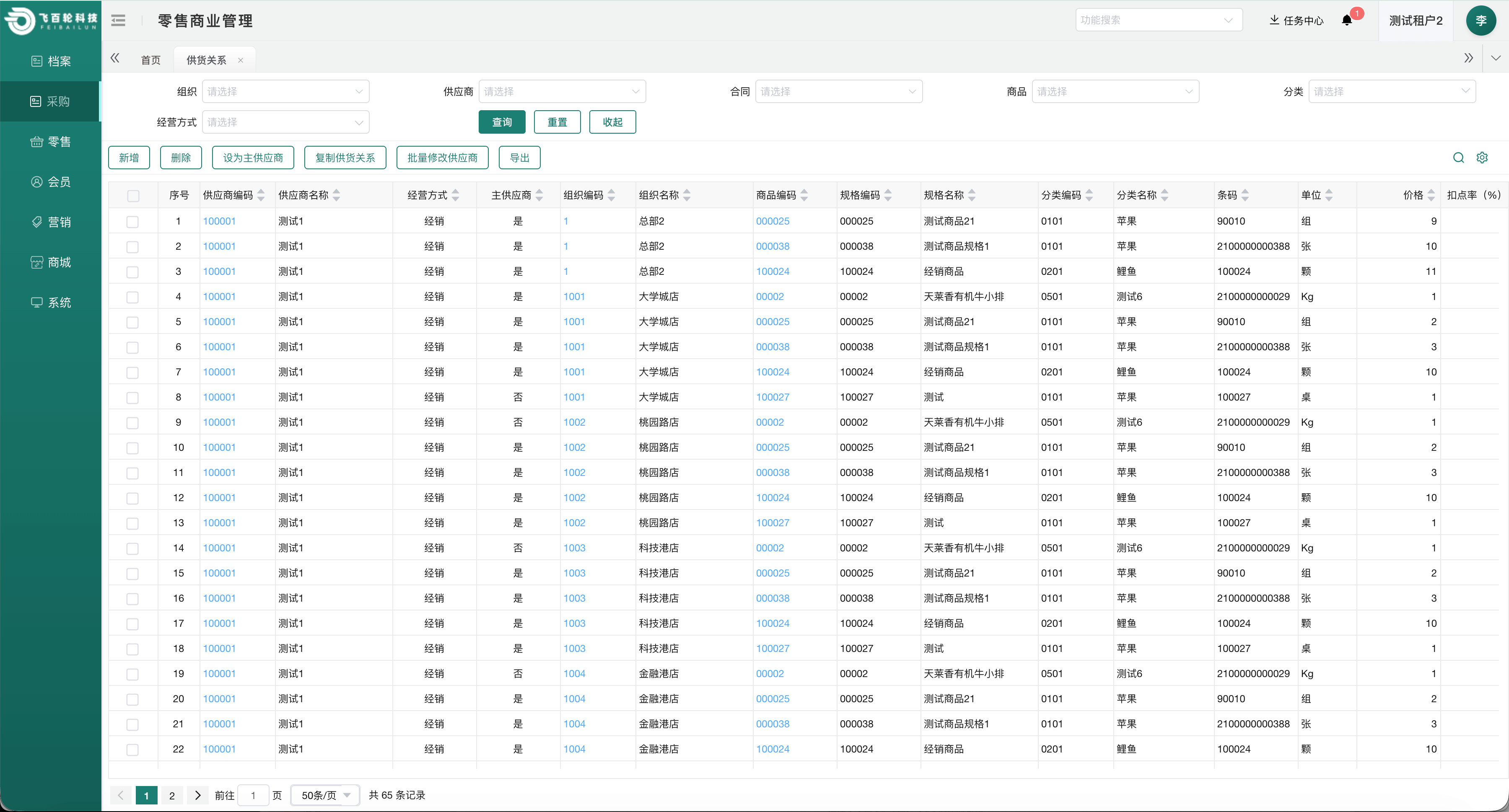Click the 查询 query button
Screen dimensions: 1509x812
coord(501,122)
